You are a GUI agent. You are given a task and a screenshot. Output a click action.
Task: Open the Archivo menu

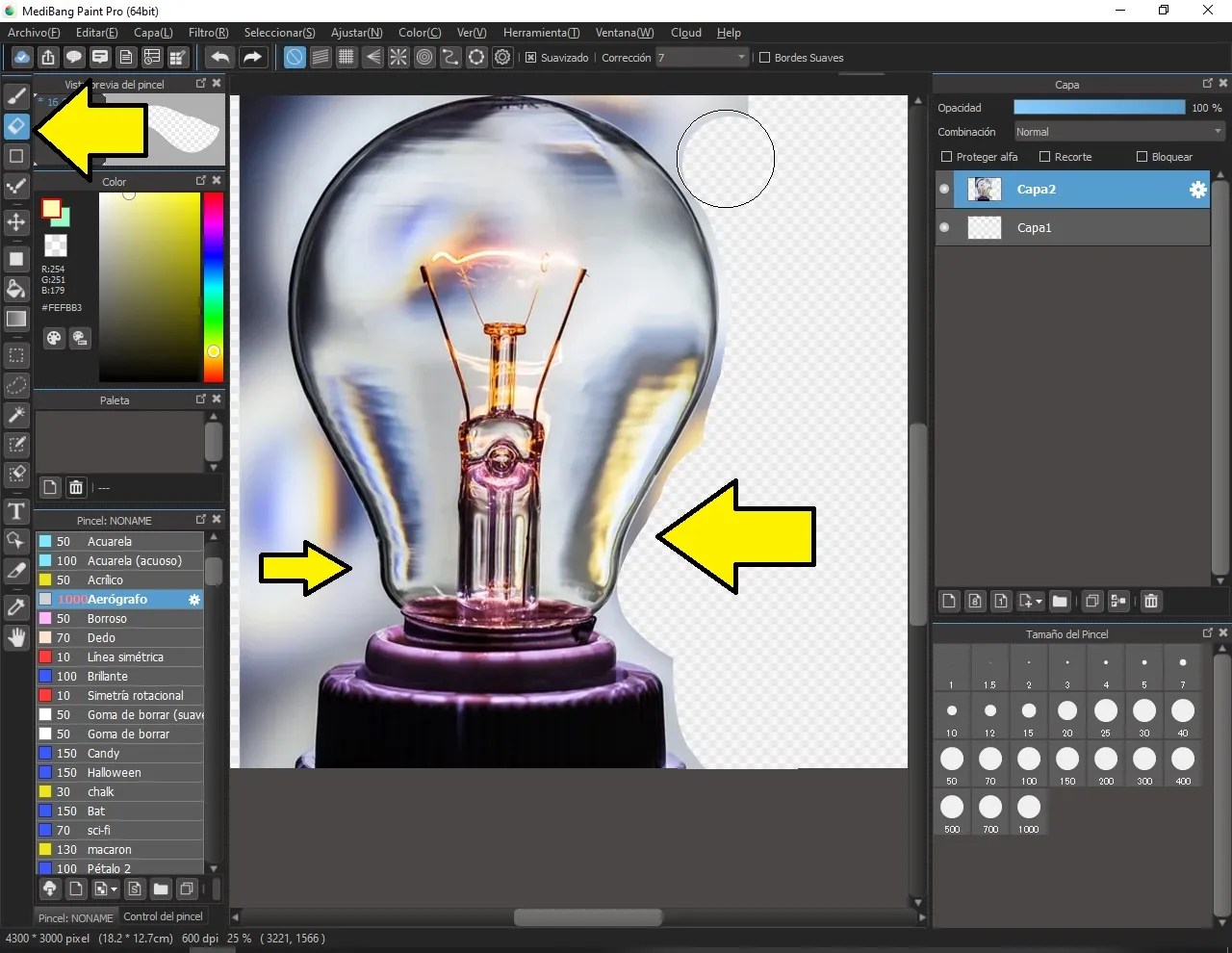pyautogui.click(x=34, y=33)
